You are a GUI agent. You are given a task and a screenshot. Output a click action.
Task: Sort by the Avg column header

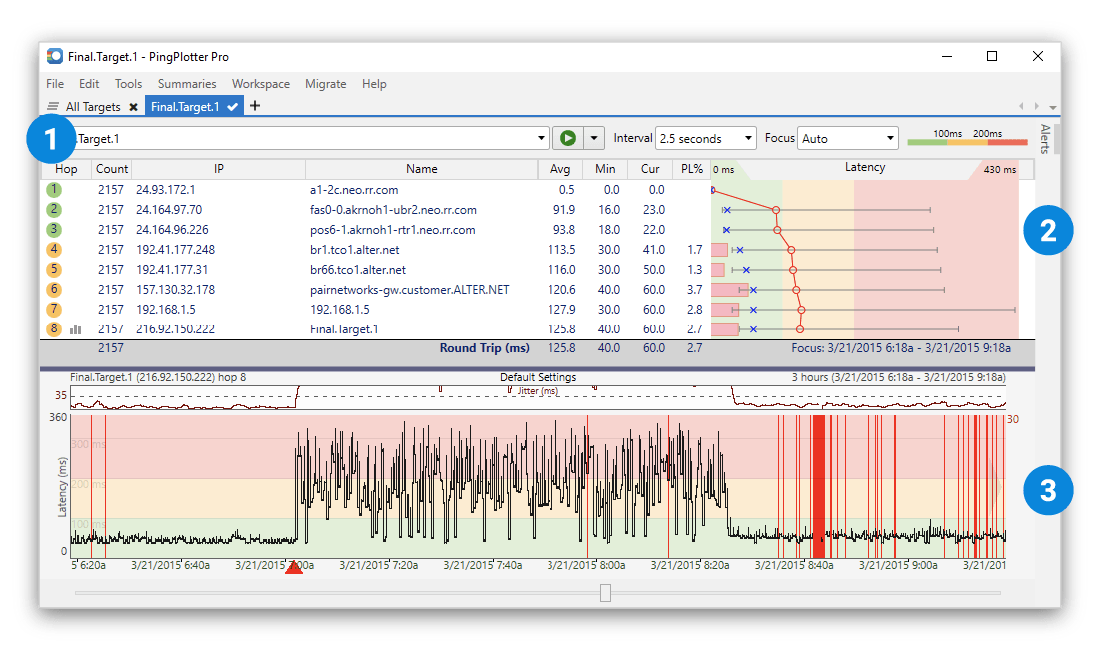click(x=560, y=168)
